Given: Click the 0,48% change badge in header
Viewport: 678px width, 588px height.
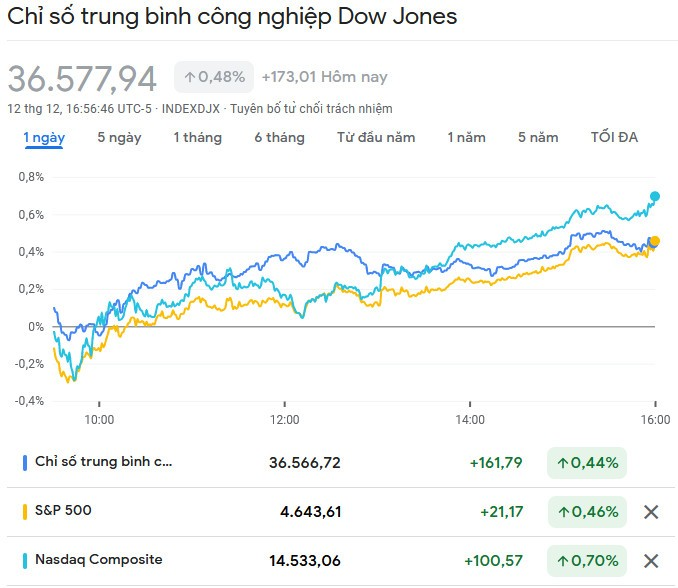Looking at the screenshot, I should (213, 77).
